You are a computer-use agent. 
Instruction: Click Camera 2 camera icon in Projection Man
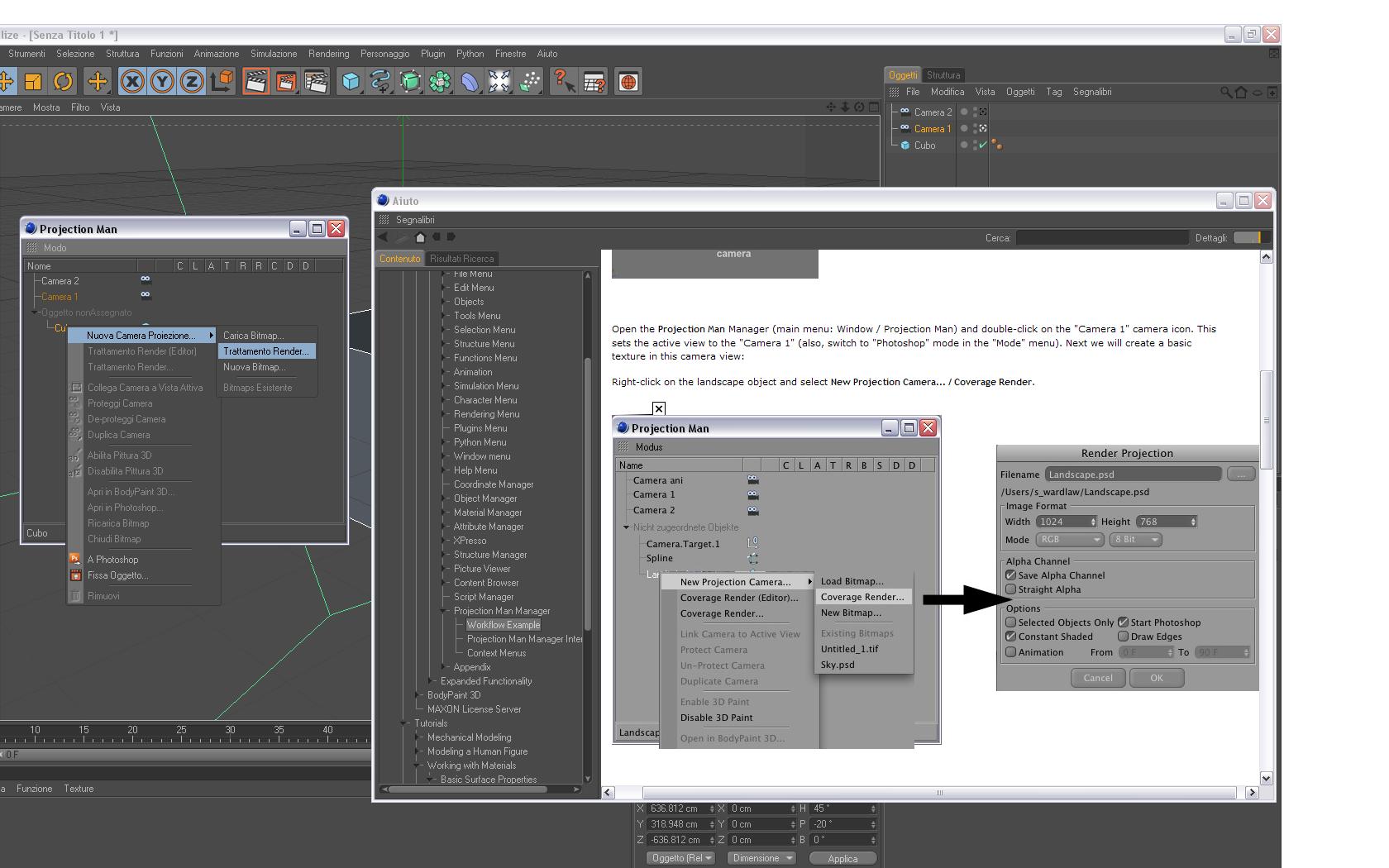tap(146, 279)
